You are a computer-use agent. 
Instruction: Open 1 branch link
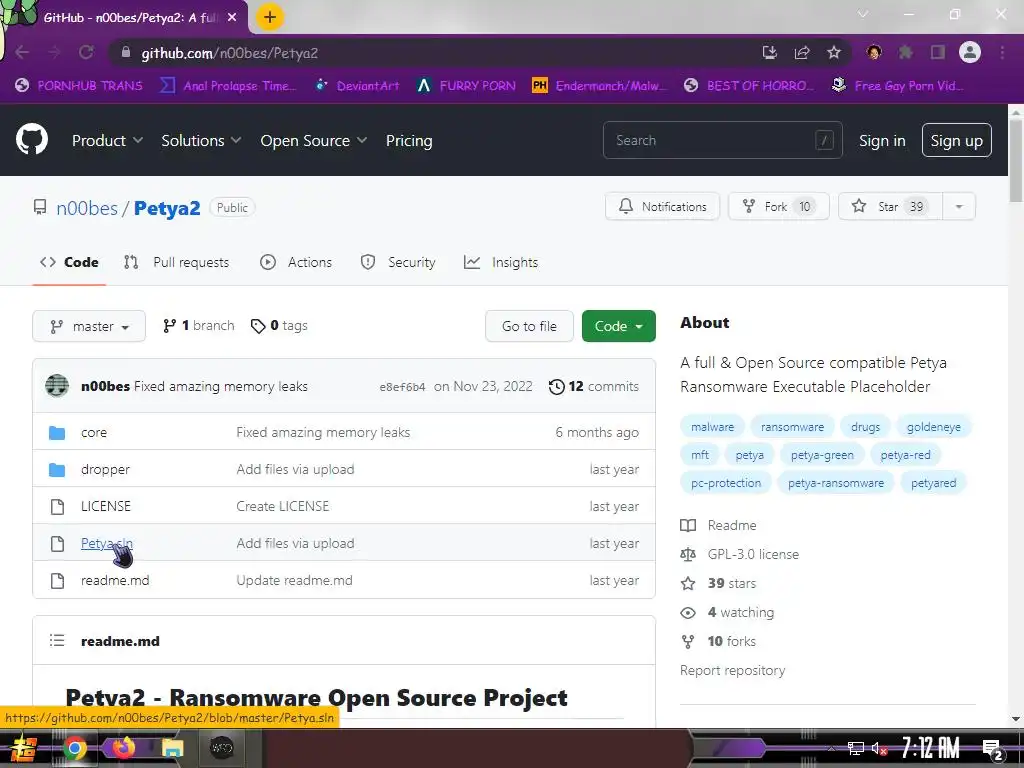199,325
